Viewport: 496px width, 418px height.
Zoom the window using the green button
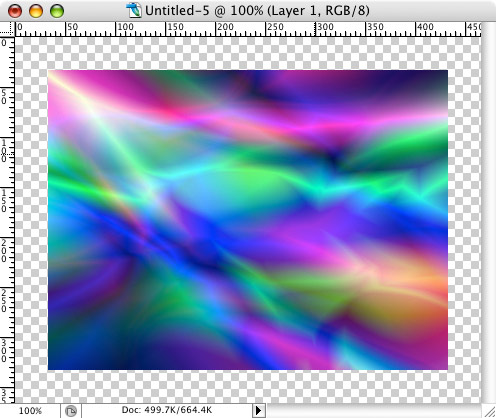coord(57,11)
